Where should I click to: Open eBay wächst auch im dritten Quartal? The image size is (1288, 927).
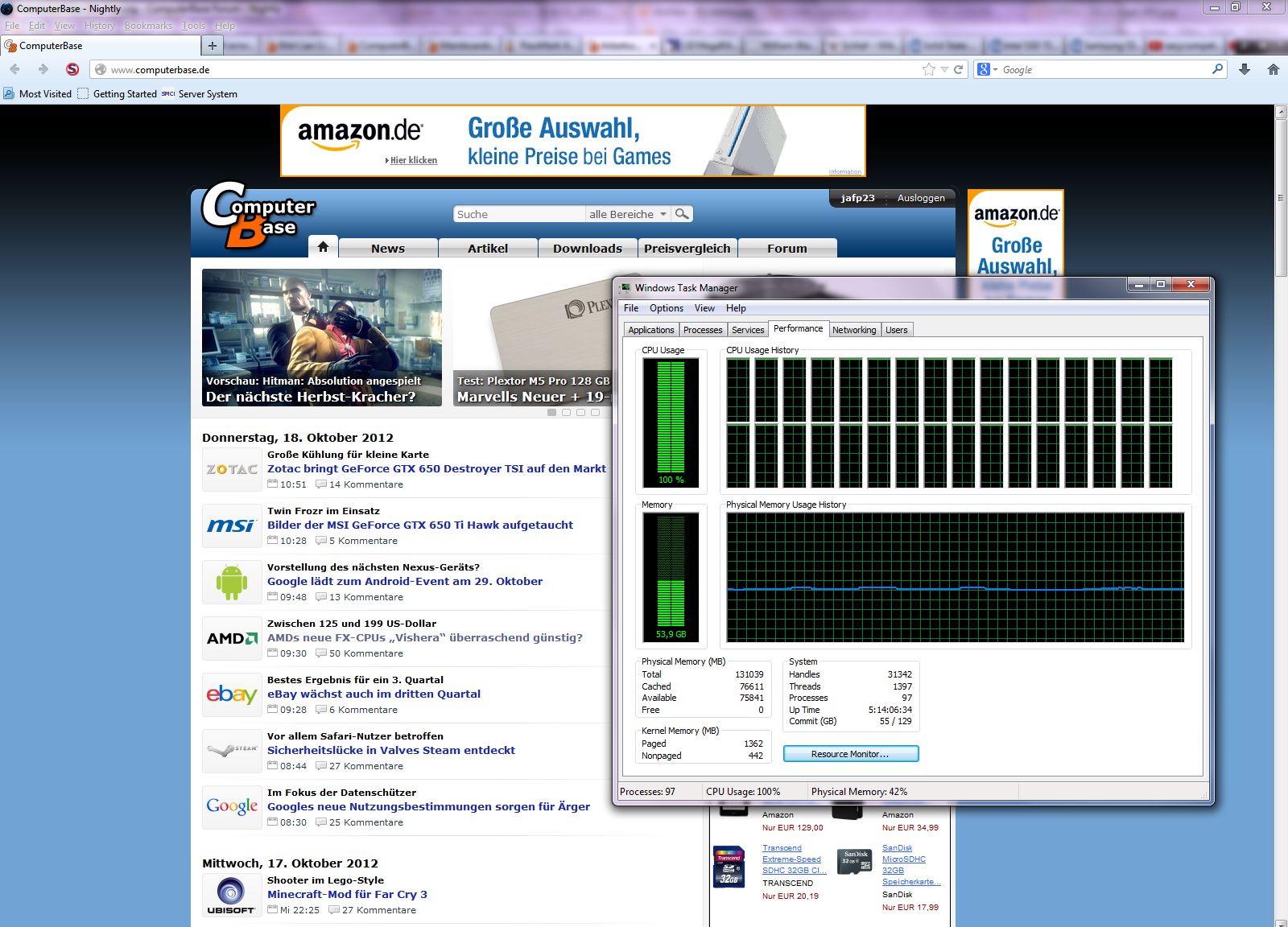coord(374,694)
